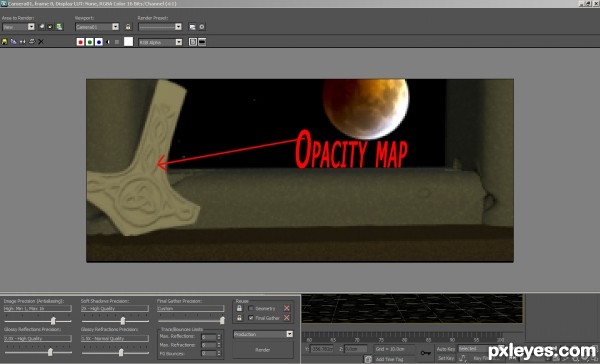The height and width of the screenshot is (364, 600).
Task: Toggle the Blue channel button
Action: click(x=99, y=42)
